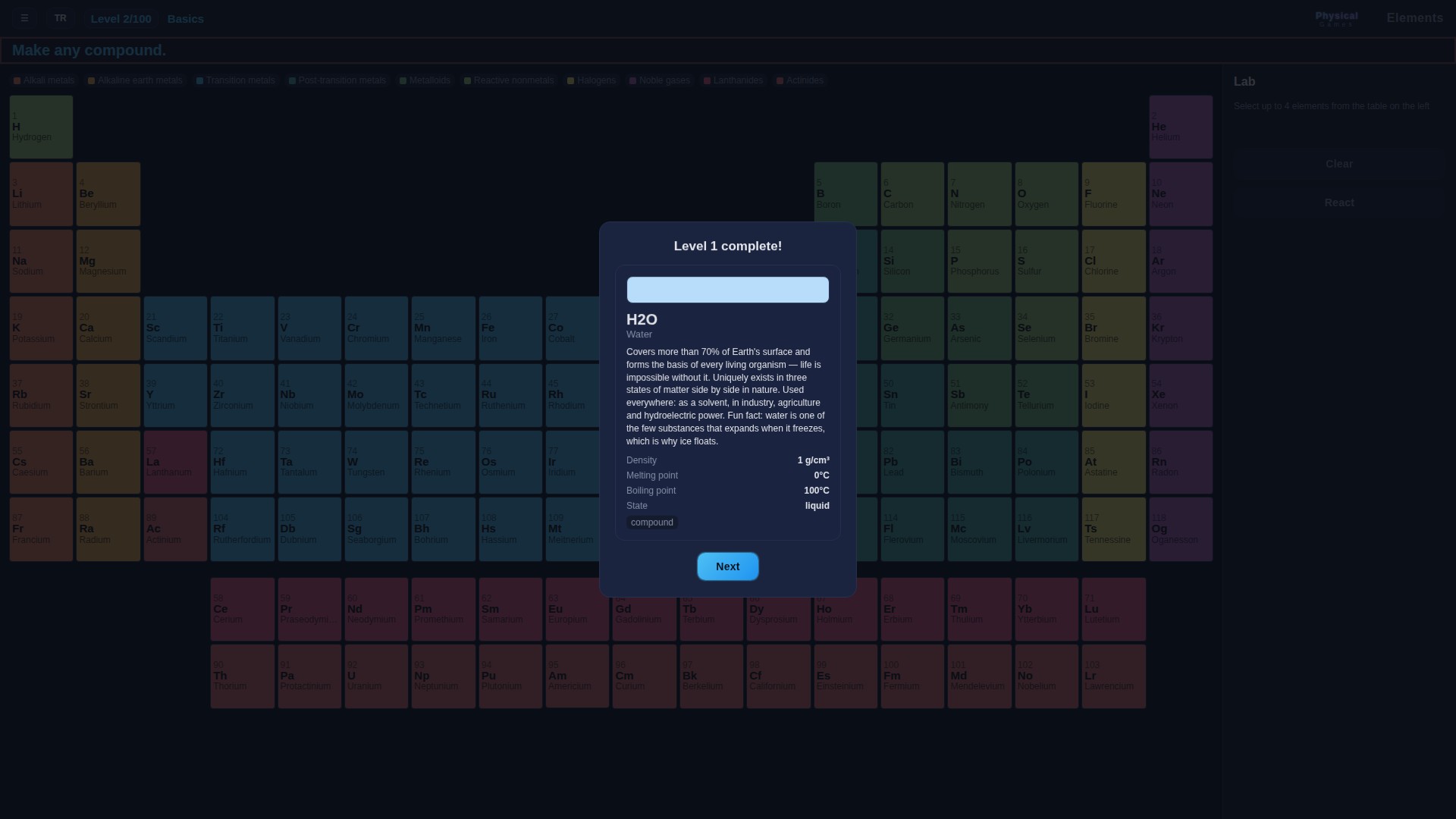Click the compound tag in dialog
Viewport: 1456px width, 819px height.
coord(652,522)
